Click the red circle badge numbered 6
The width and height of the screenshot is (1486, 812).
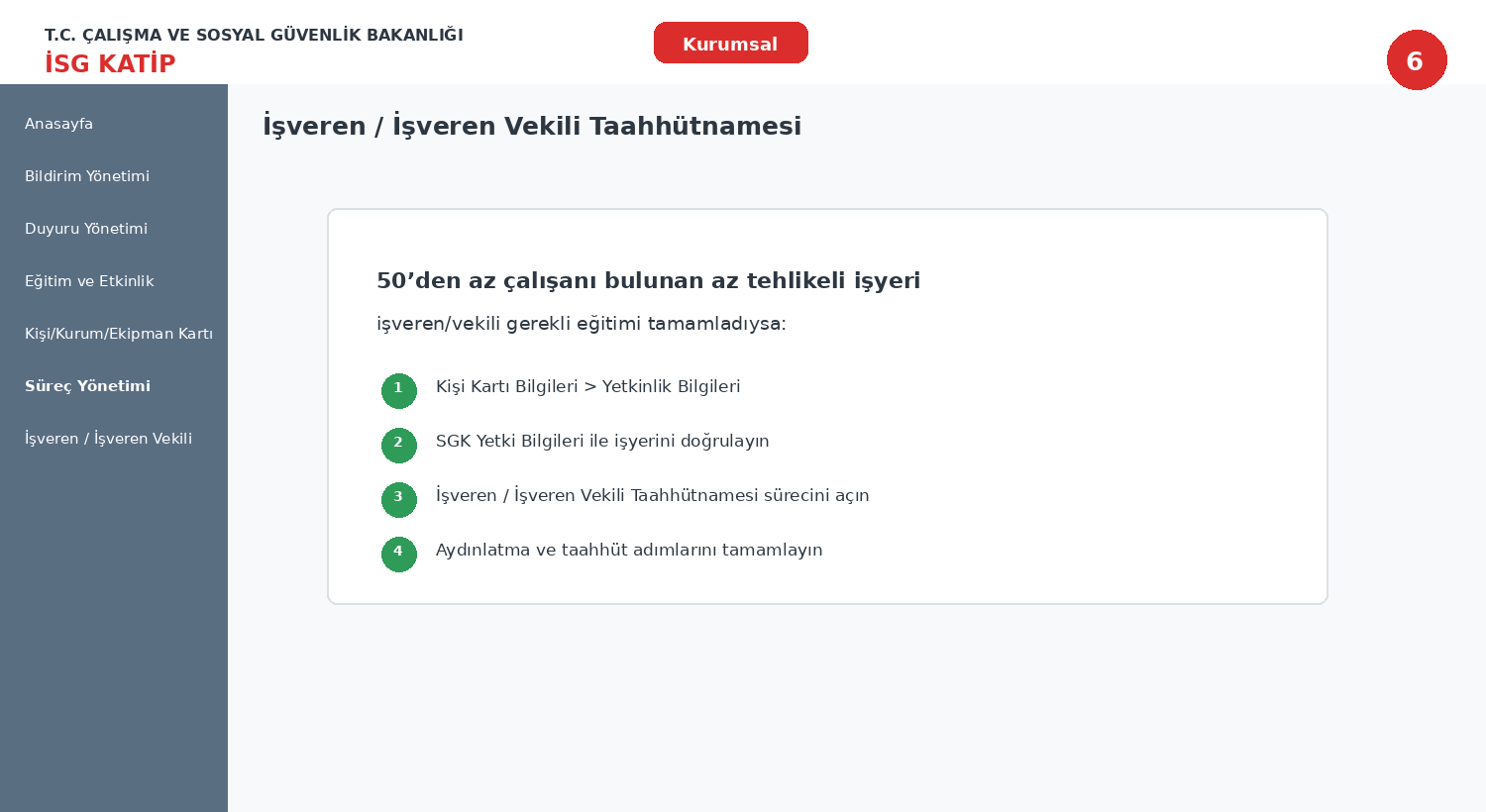(1417, 60)
